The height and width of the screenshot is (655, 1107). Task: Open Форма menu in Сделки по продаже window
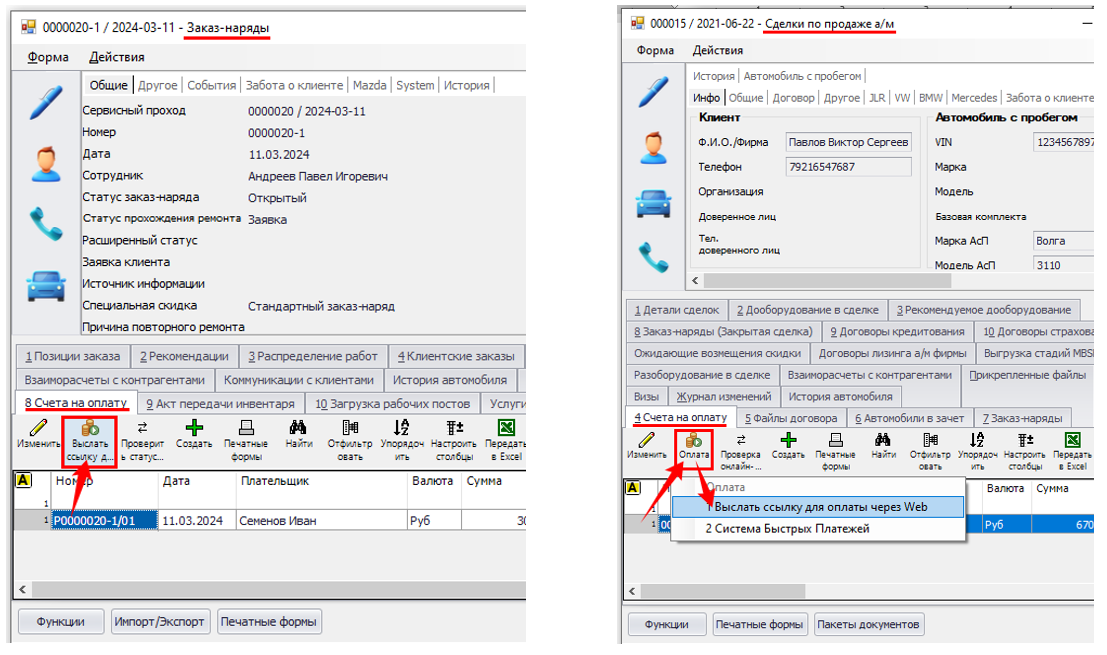(655, 50)
